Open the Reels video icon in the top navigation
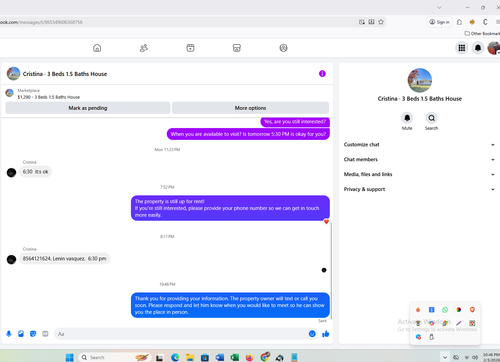 pos(190,48)
